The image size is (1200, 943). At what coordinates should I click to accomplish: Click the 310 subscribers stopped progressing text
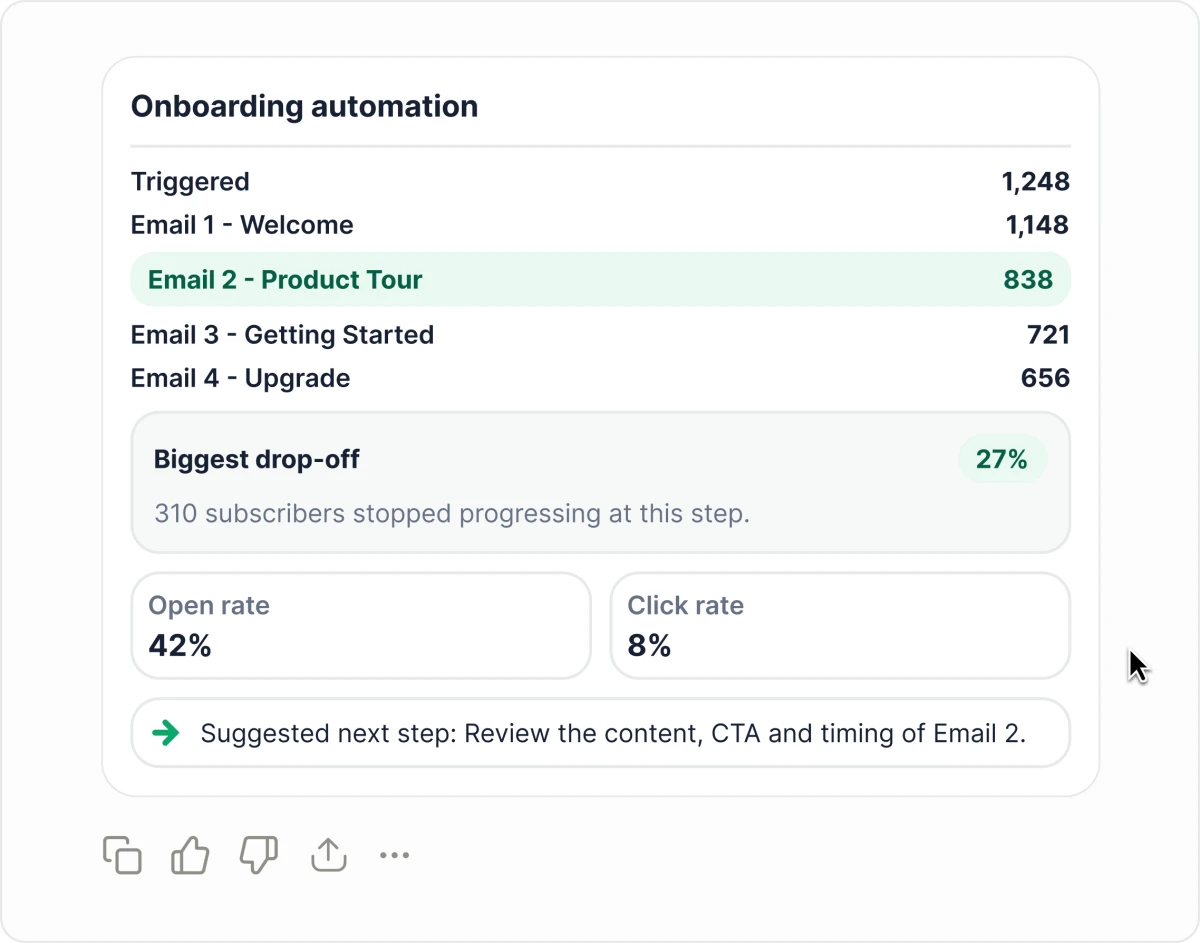(452, 514)
